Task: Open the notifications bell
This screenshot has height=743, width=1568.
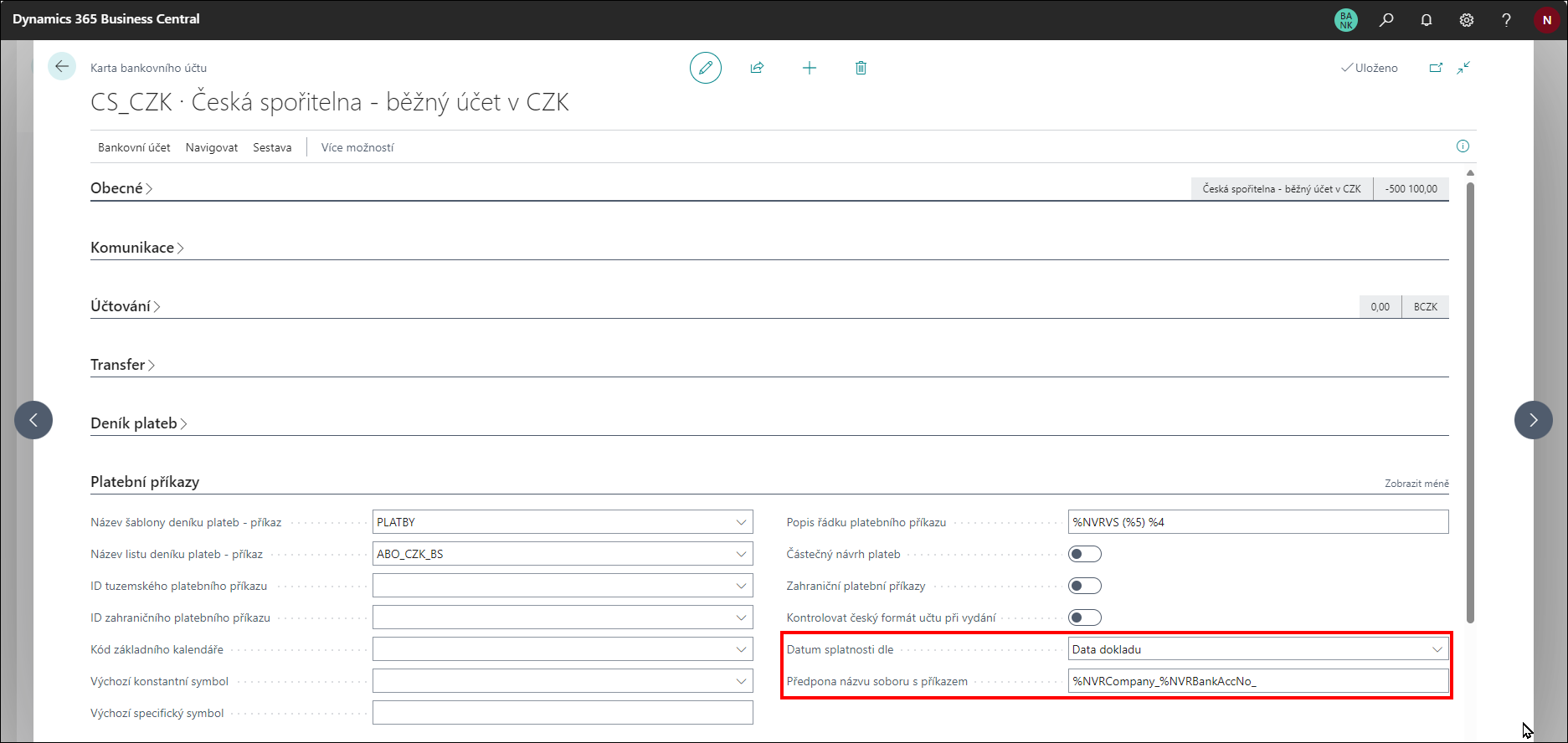Action: 1427,19
